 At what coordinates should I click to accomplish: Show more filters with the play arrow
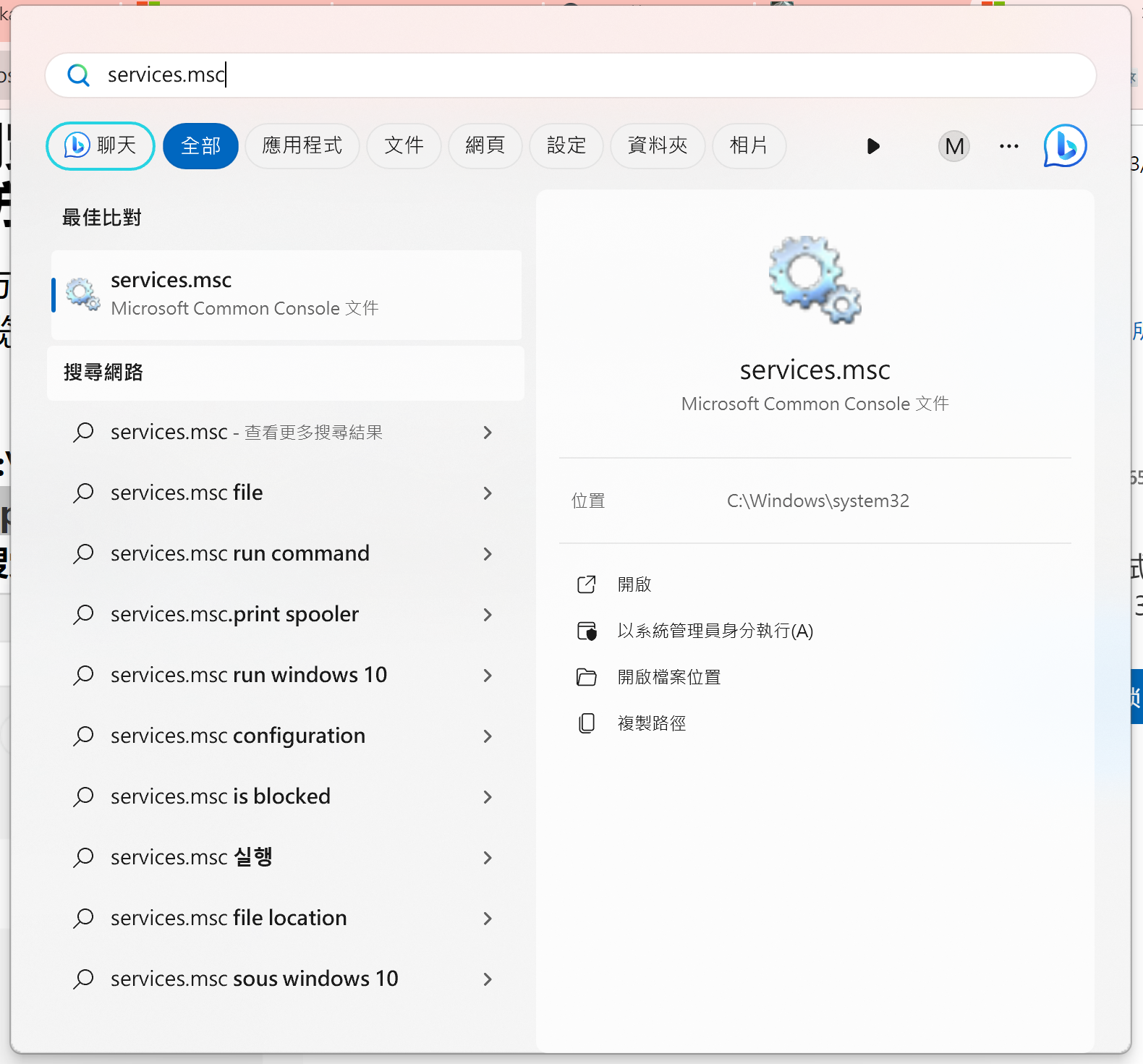coord(873,146)
